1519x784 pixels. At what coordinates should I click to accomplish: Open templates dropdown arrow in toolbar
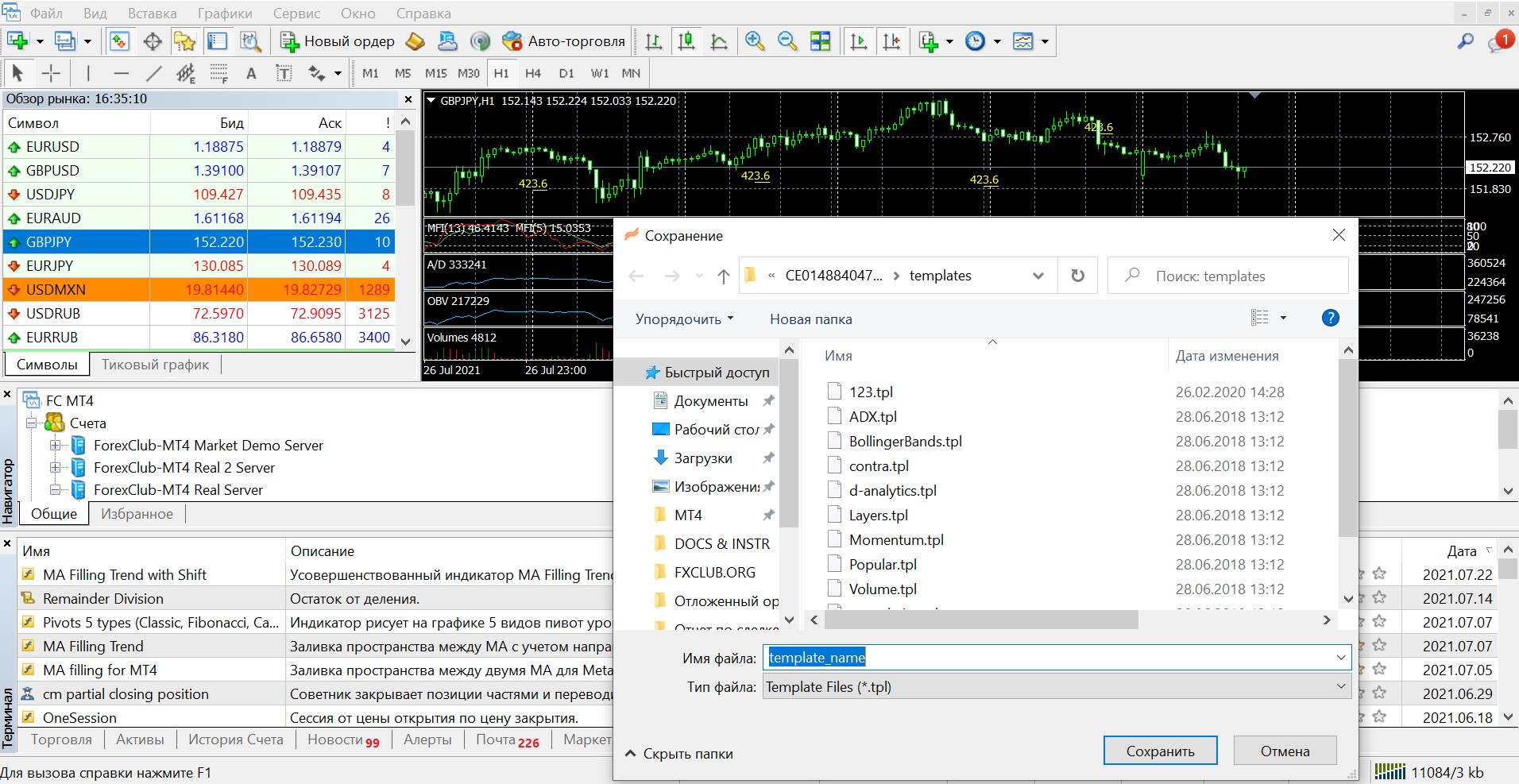[1045, 41]
